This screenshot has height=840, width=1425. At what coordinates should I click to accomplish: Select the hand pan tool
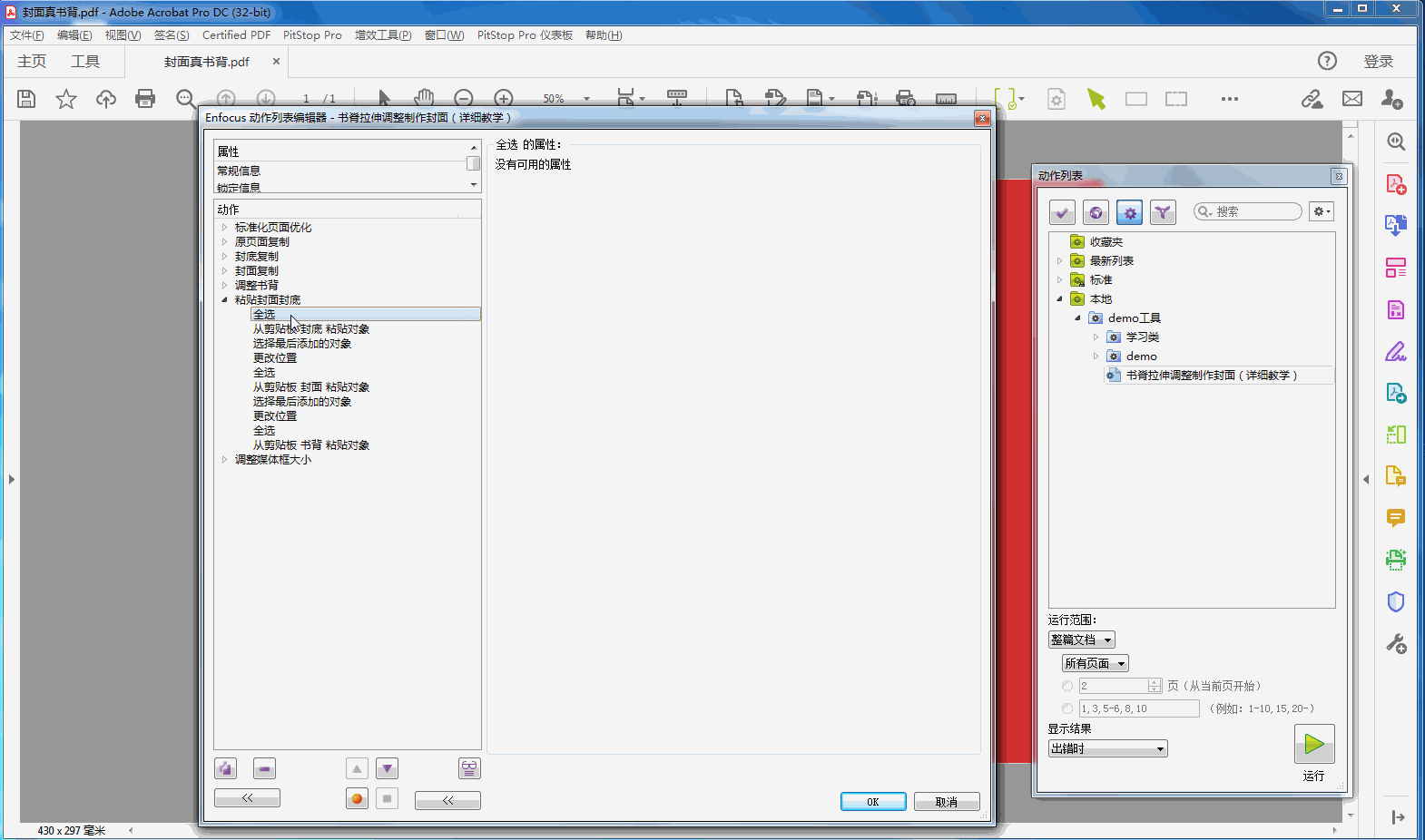[424, 98]
